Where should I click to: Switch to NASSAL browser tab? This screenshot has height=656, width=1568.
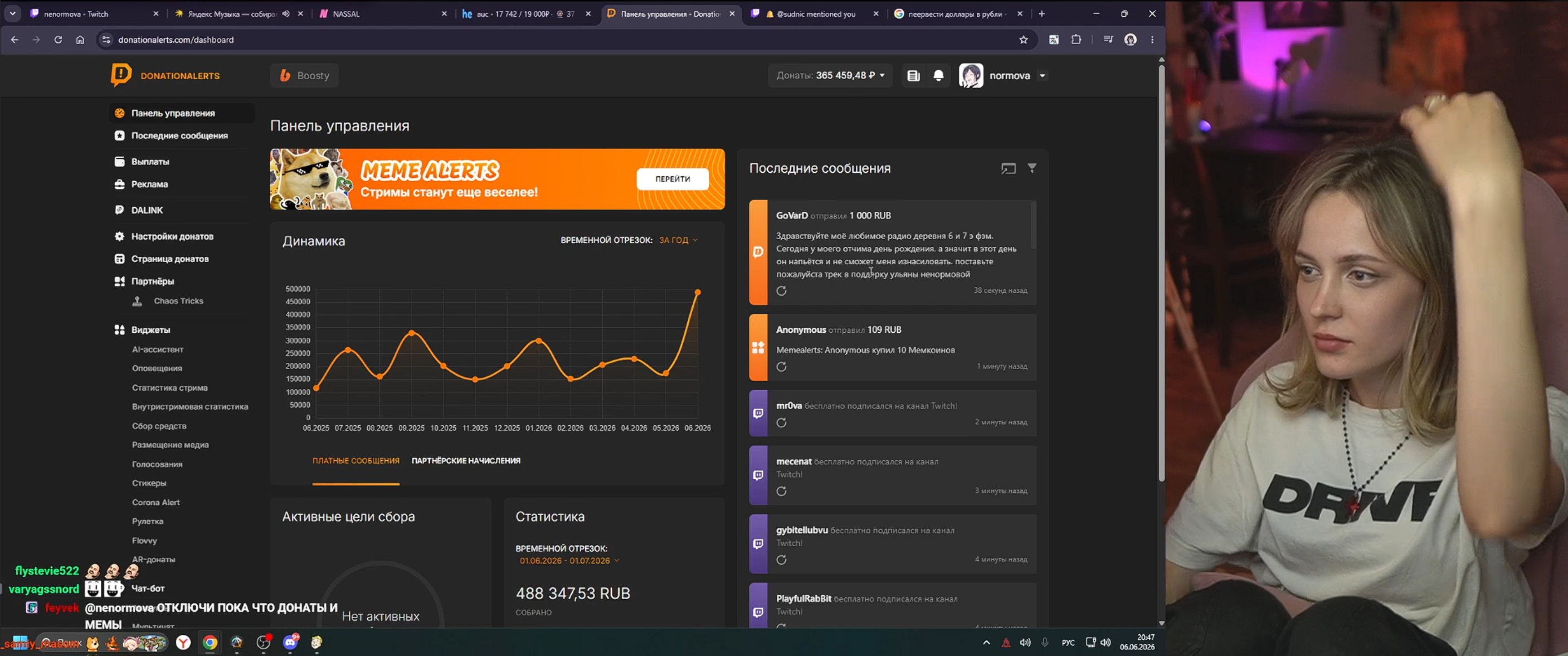click(x=382, y=13)
